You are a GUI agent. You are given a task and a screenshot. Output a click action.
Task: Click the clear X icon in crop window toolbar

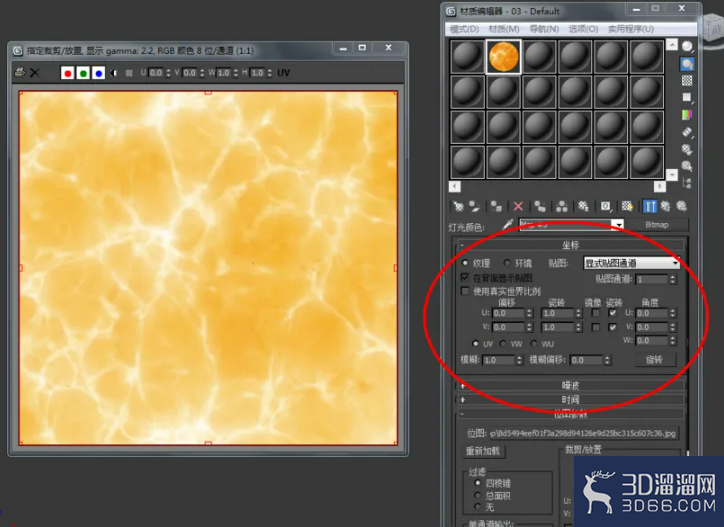35,73
